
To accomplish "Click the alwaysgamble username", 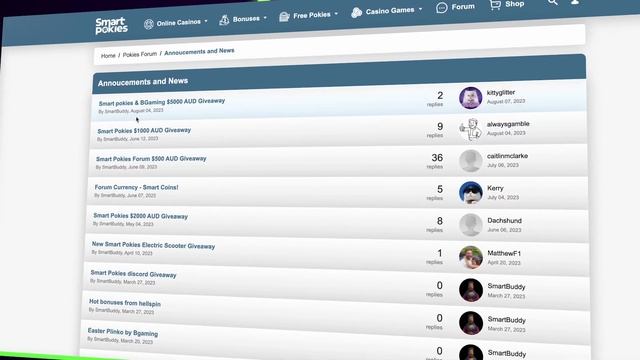I will (508, 124).
